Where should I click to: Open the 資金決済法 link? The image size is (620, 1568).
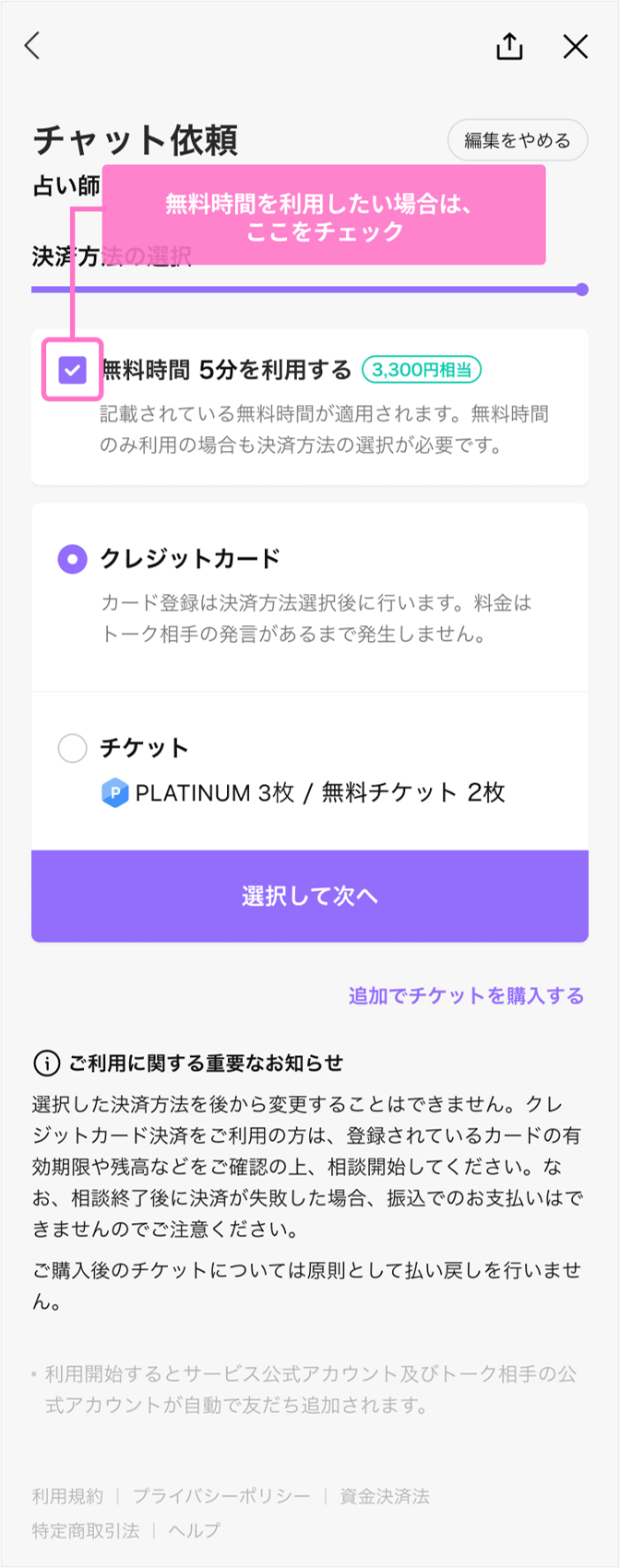click(x=385, y=1496)
